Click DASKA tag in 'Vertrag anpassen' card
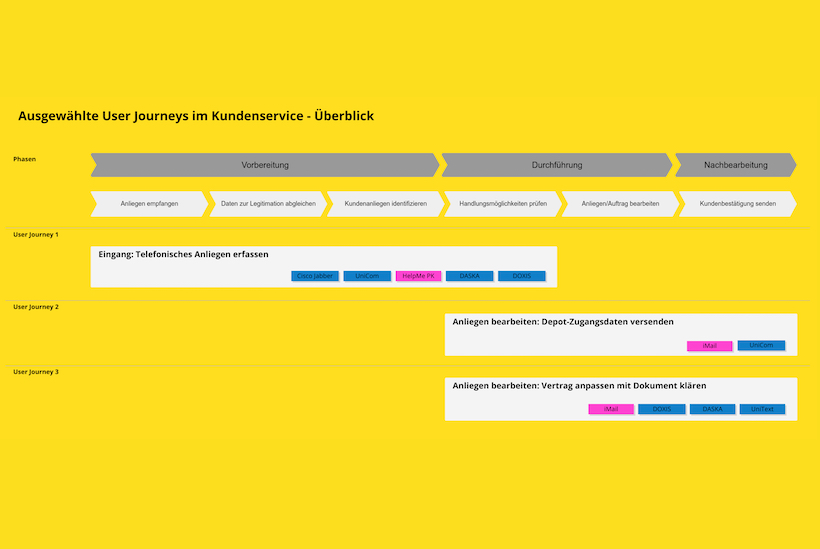 [x=712, y=409]
